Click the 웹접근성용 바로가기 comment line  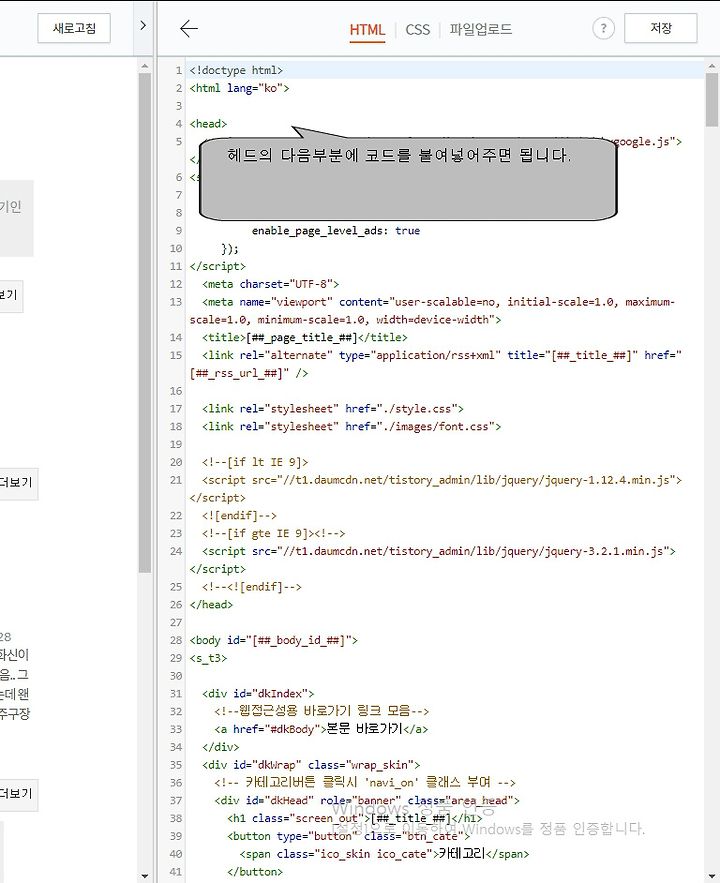point(321,712)
